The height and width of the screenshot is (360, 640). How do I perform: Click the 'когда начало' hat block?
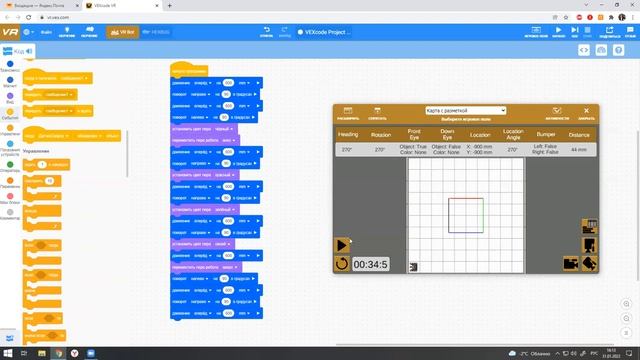[189, 69]
